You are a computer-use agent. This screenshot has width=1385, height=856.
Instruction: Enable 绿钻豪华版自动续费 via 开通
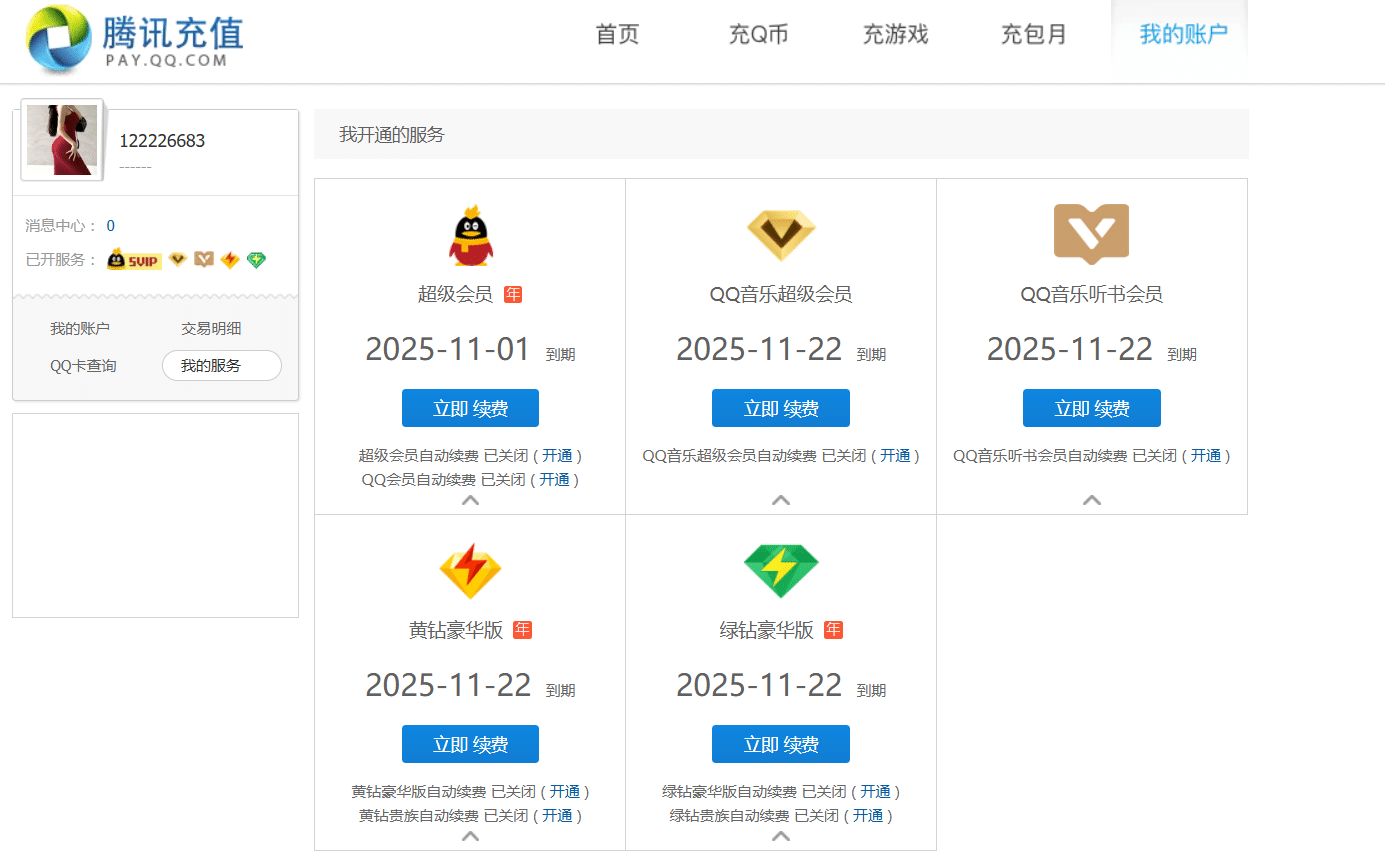pos(876,792)
